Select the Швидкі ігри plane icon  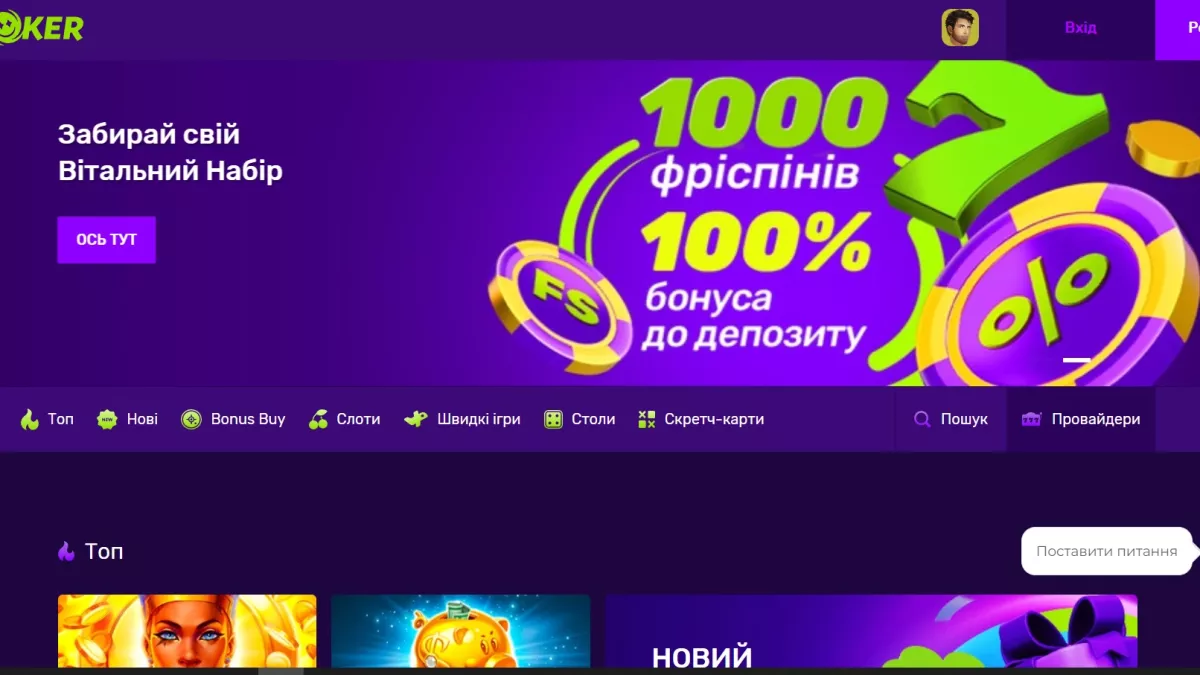(x=416, y=419)
